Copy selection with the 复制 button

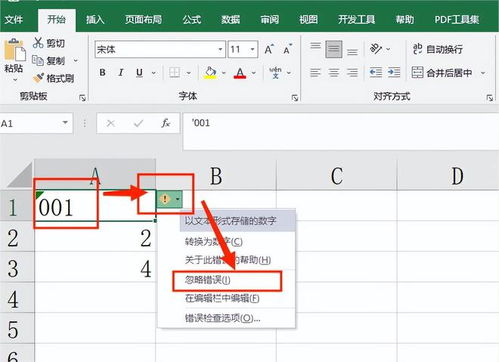pos(48,61)
